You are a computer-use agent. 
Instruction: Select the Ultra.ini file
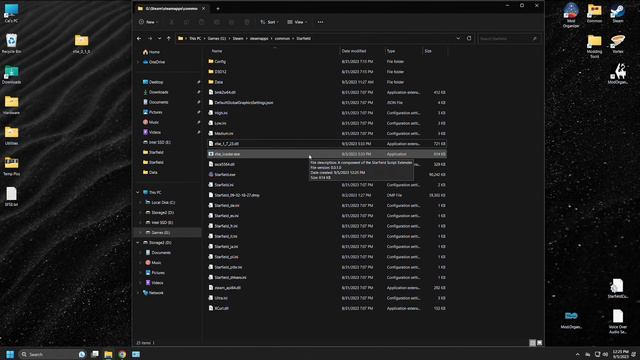327,298
